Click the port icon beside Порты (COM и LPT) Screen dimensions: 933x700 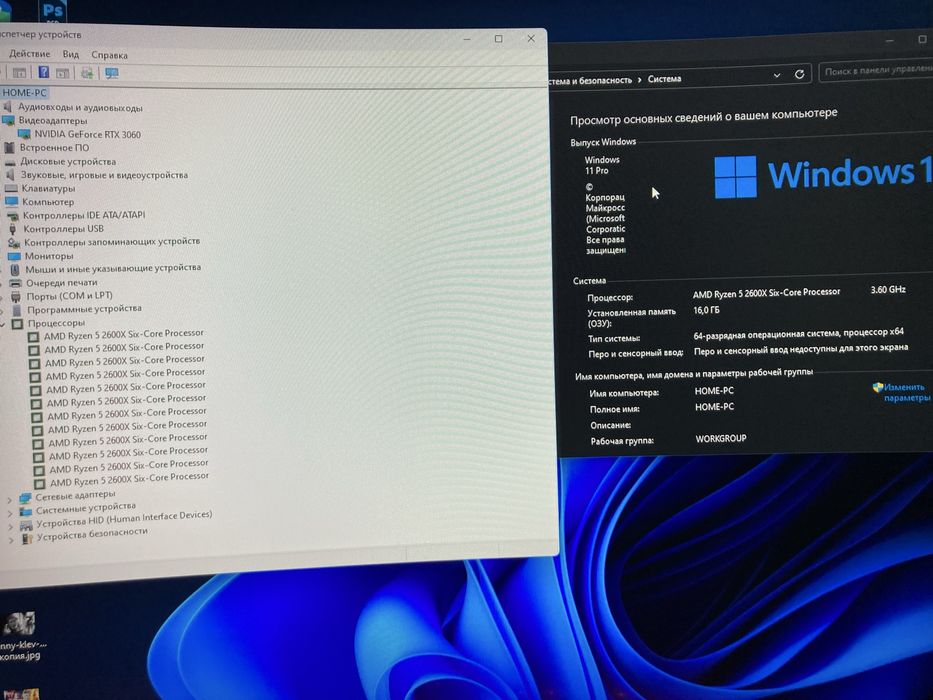pyautogui.click(x=16, y=296)
